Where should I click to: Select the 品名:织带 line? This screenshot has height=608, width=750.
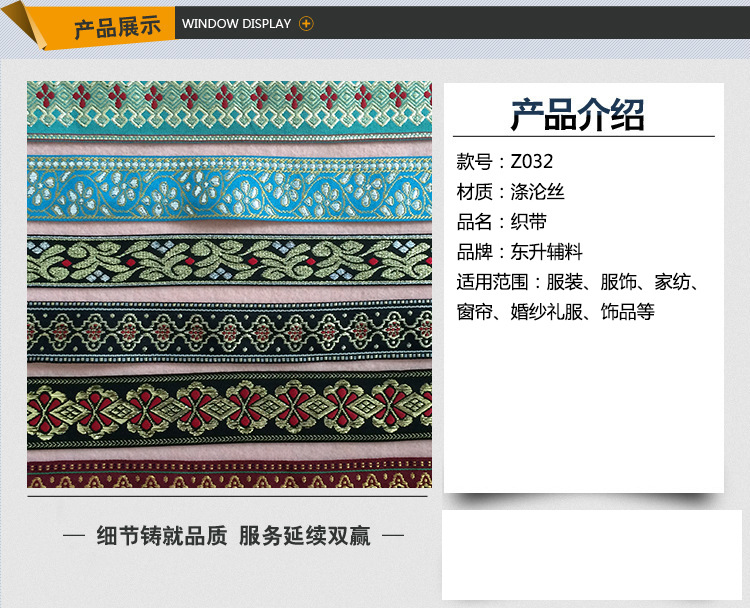[x=502, y=222]
